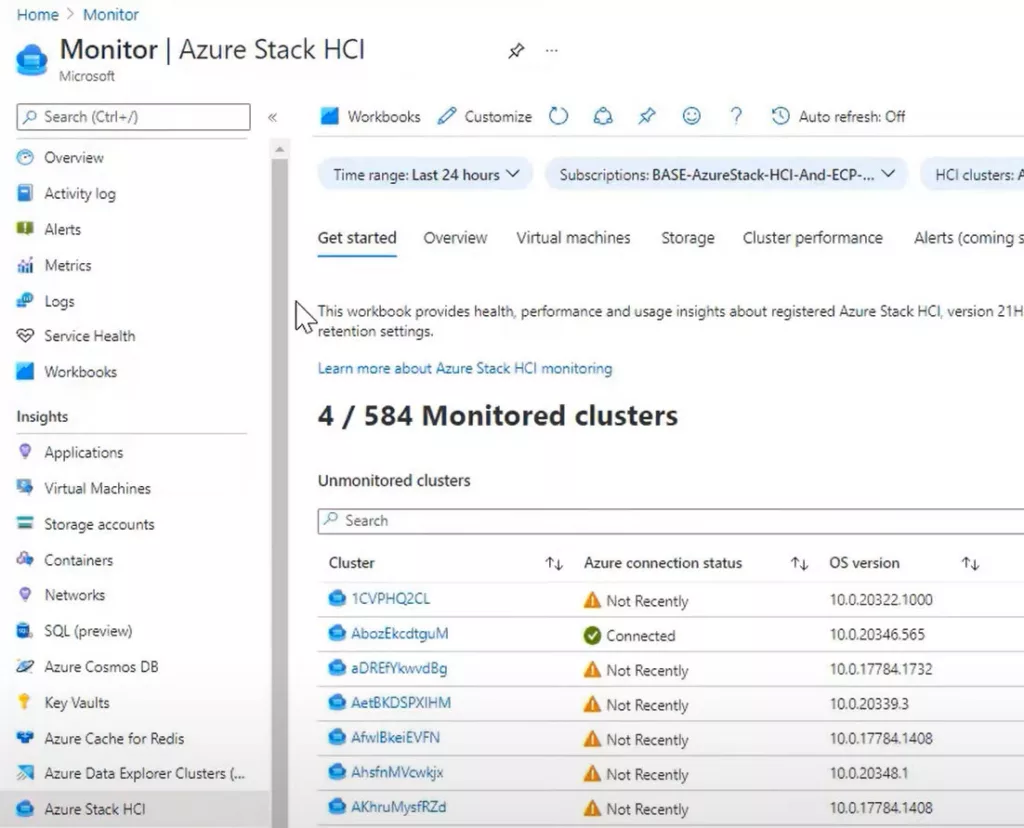
Task: Expand the Time range: Last 24 hours dropdown
Action: click(x=425, y=174)
